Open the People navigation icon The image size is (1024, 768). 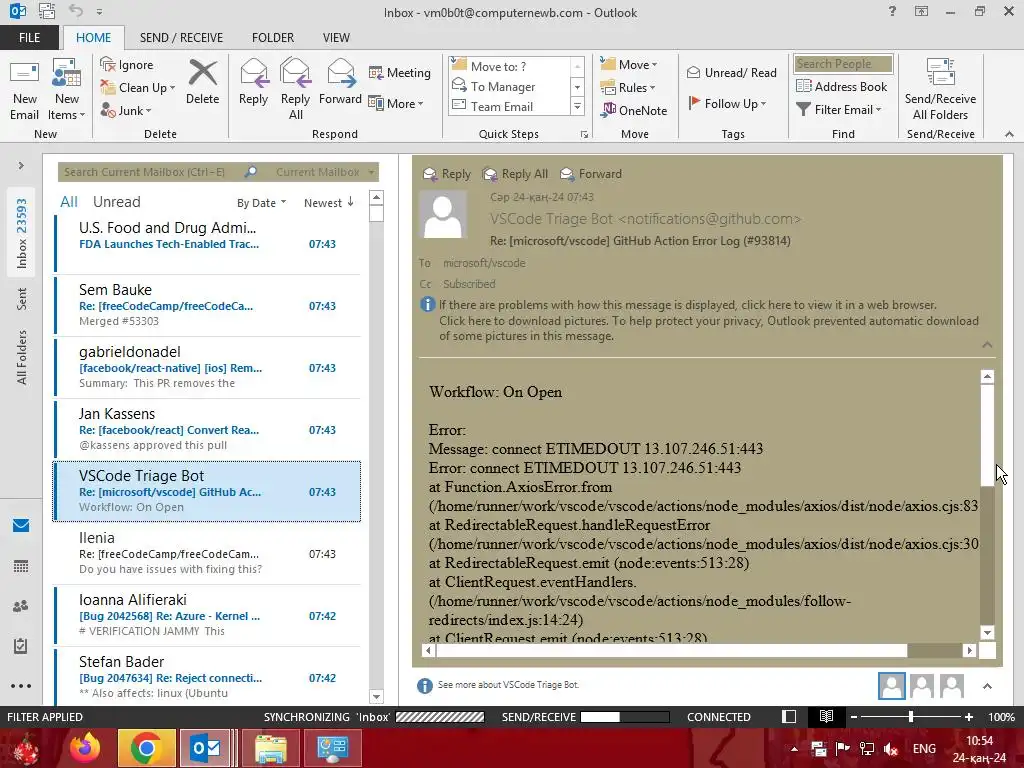pyautogui.click(x=21, y=606)
